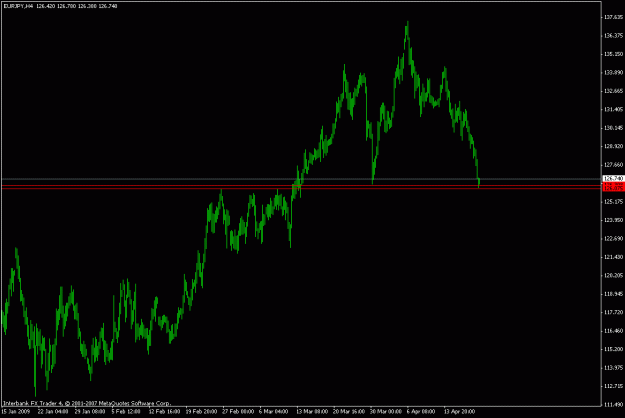Click the 13 Apr 20:00 time label
The height and width of the screenshot is (418, 625).
click(459, 412)
